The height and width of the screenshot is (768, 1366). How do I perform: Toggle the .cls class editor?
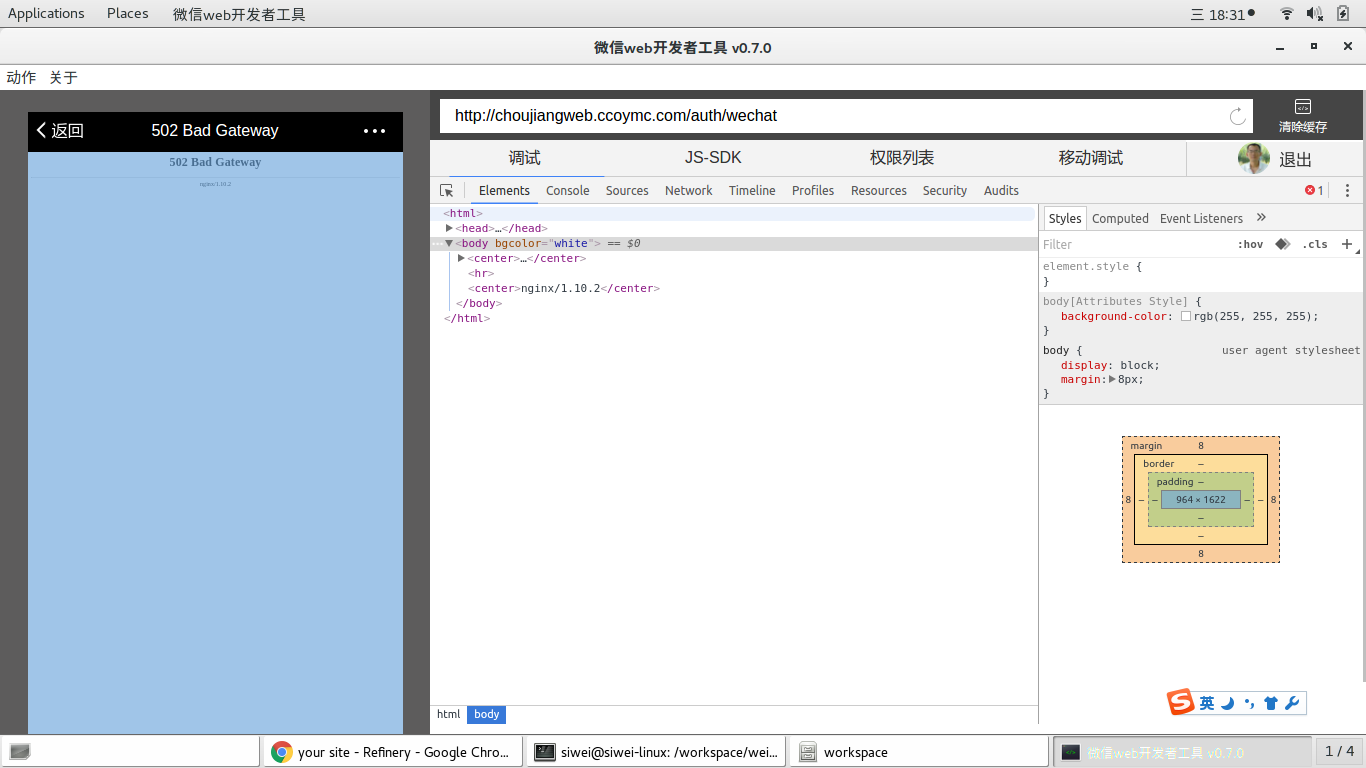[x=1315, y=244]
